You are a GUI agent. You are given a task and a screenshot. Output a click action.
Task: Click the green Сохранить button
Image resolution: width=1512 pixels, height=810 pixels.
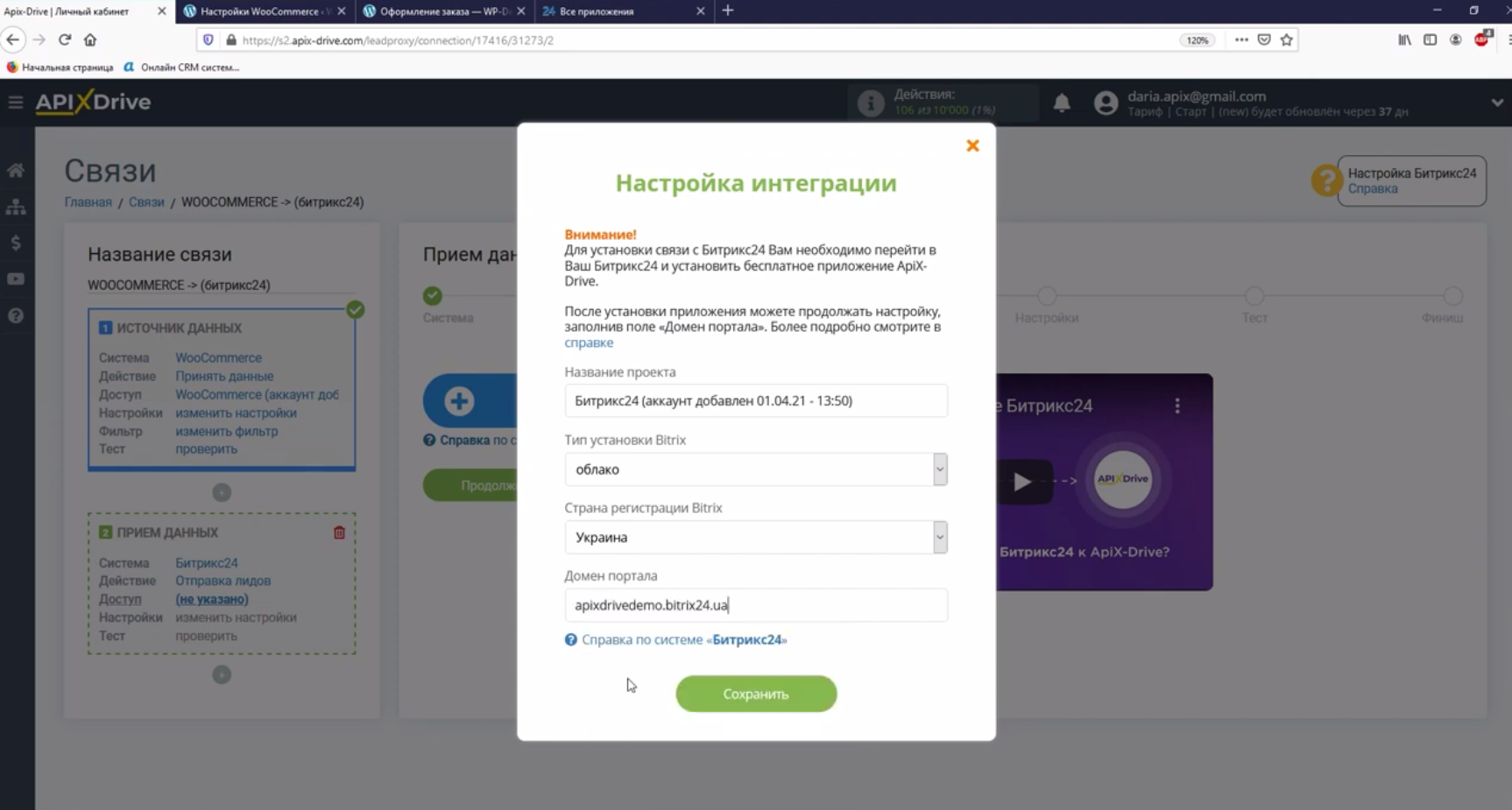(756, 694)
